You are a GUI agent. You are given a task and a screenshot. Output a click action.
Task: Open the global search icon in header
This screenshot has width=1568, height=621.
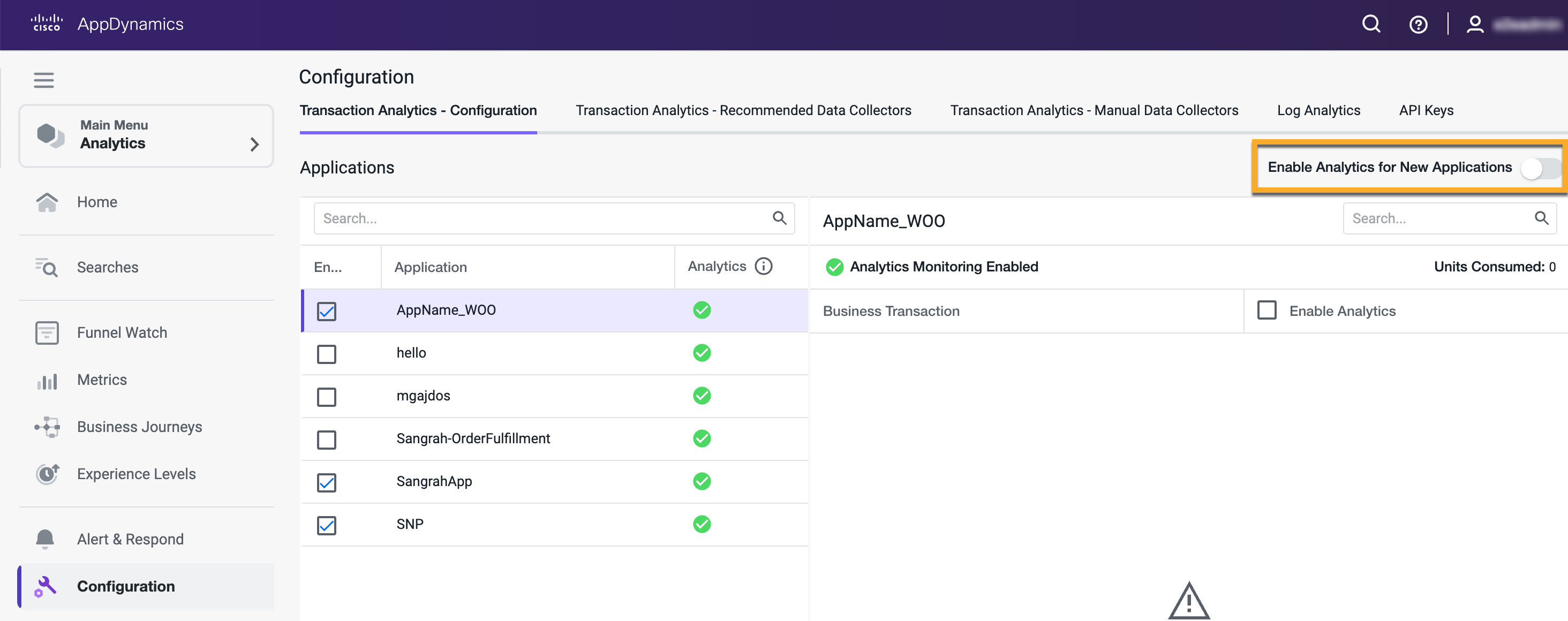1371,24
